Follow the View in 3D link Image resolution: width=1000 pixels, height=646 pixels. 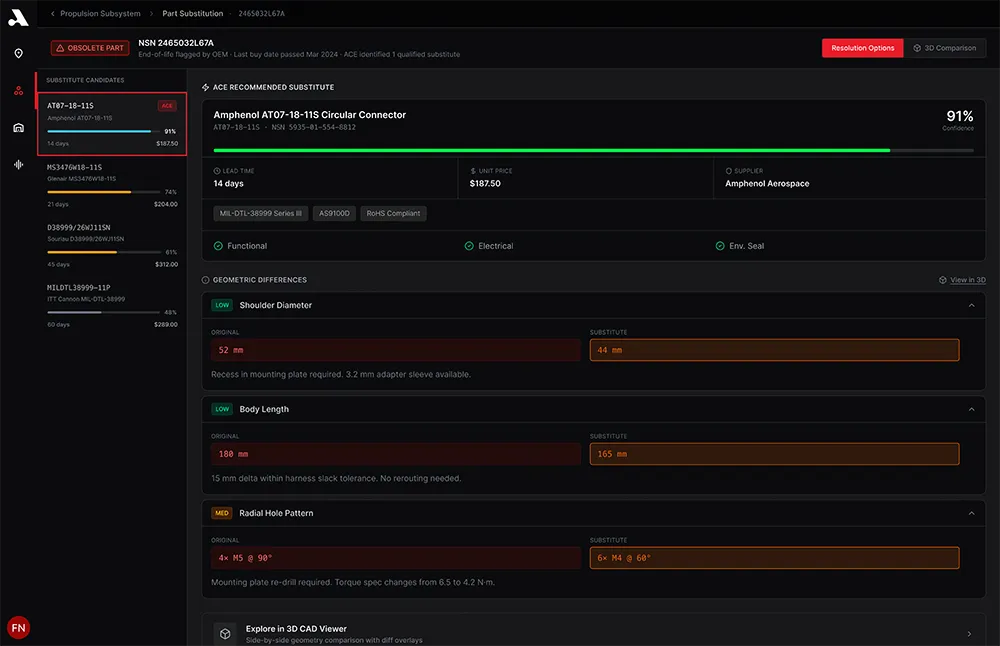pyautogui.click(x=967, y=280)
